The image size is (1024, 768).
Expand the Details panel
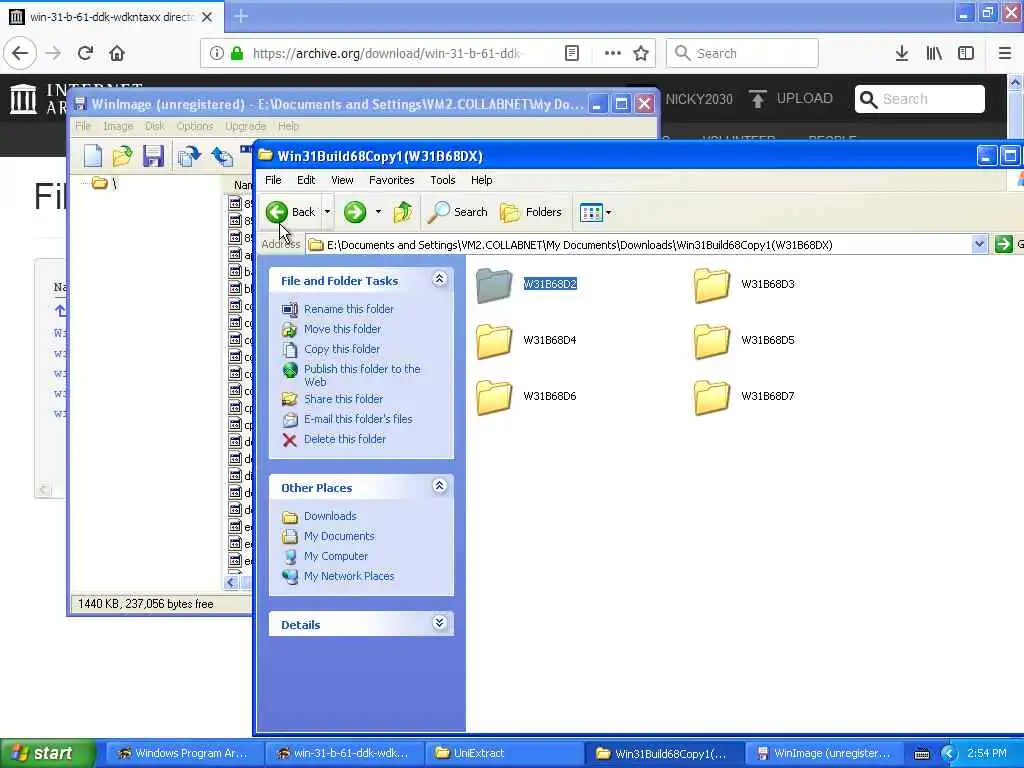(440, 623)
